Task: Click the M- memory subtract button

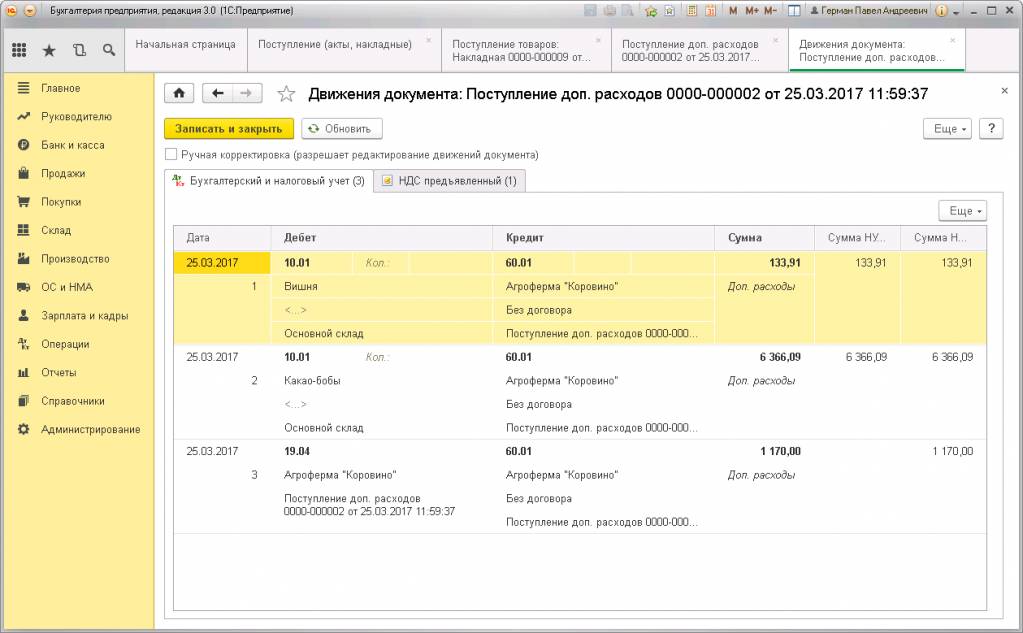Action: click(770, 10)
